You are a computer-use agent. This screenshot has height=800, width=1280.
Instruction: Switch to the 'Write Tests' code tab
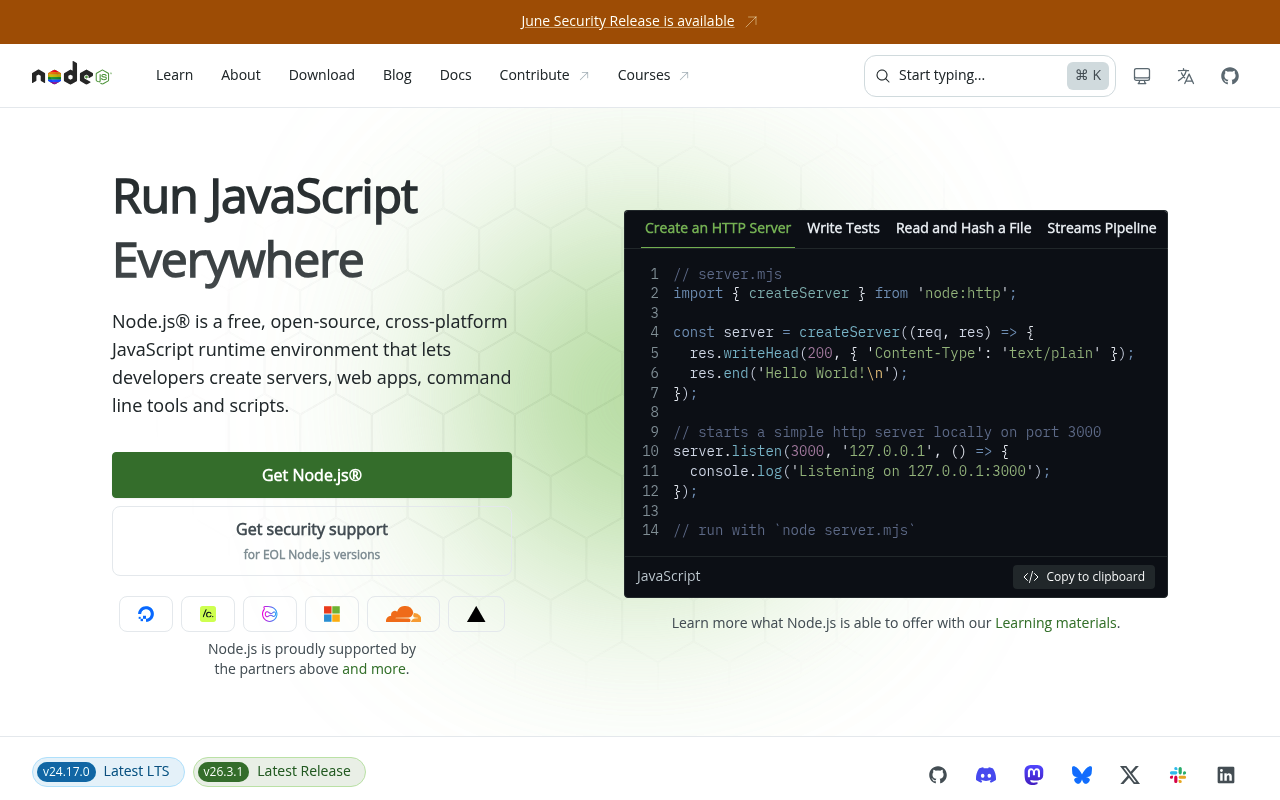tap(843, 228)
